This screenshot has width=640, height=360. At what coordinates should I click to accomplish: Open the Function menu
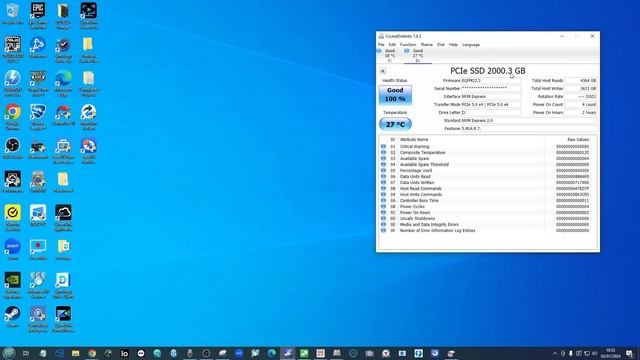408,44
